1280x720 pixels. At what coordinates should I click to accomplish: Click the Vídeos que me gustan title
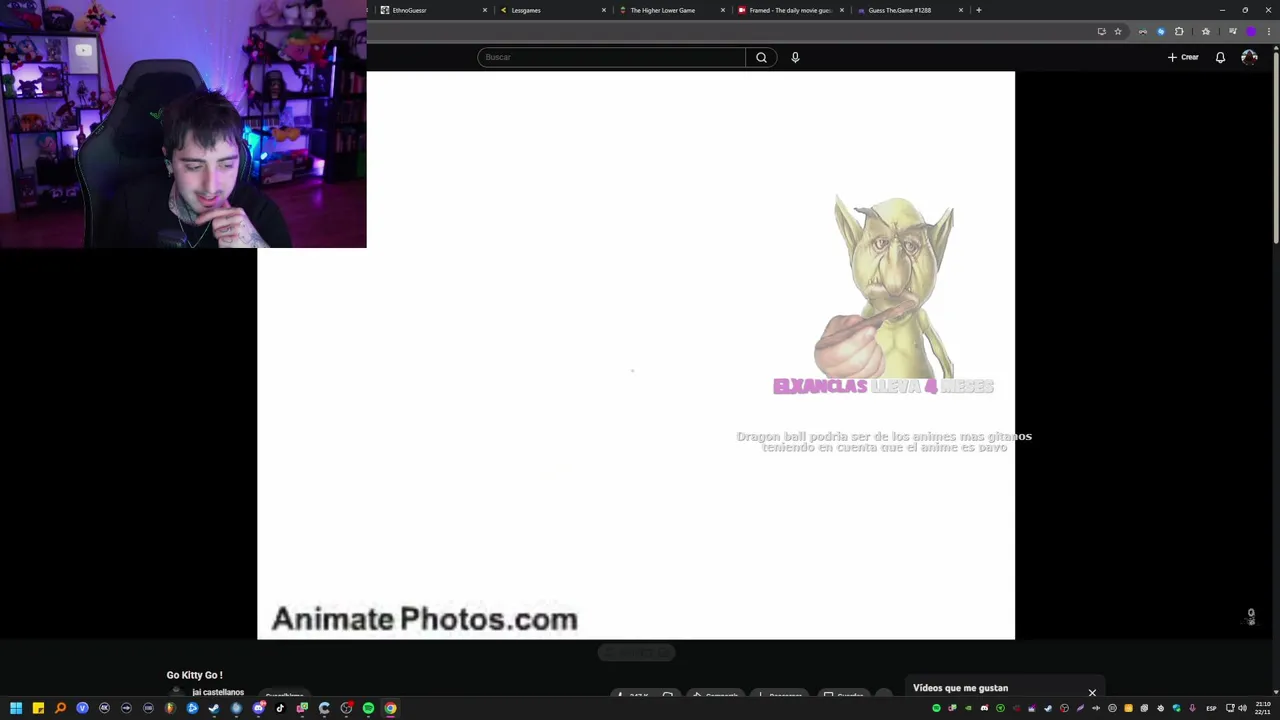point(960,688)
